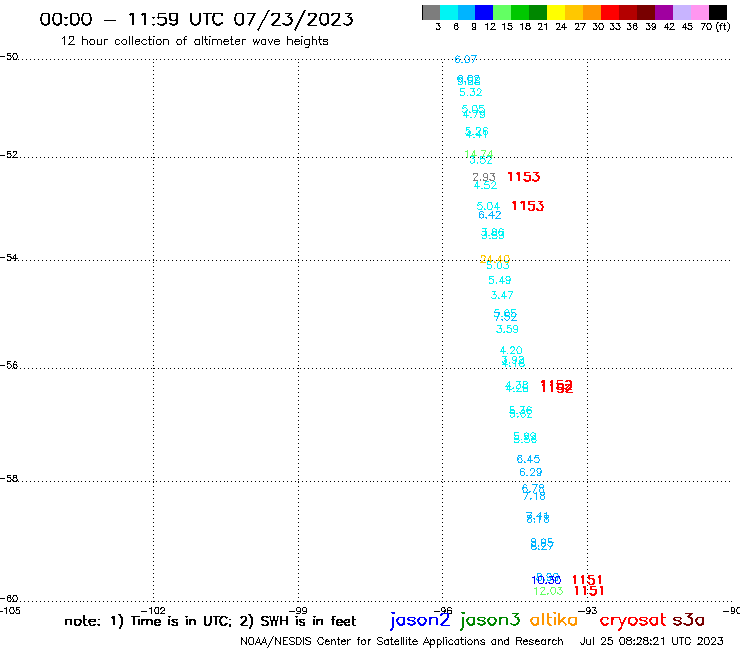Click the black legend swatch
Viewport: 740px width, 650px height.
pos(718,12)
